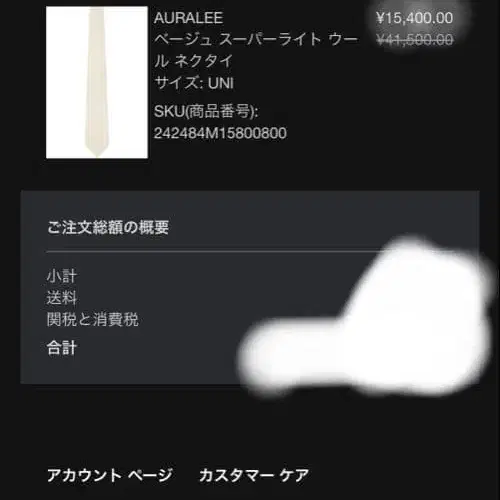500x500 pixels.
Task: Select the ベージュ スーパーライト product title line
Action: pos(256,39)
